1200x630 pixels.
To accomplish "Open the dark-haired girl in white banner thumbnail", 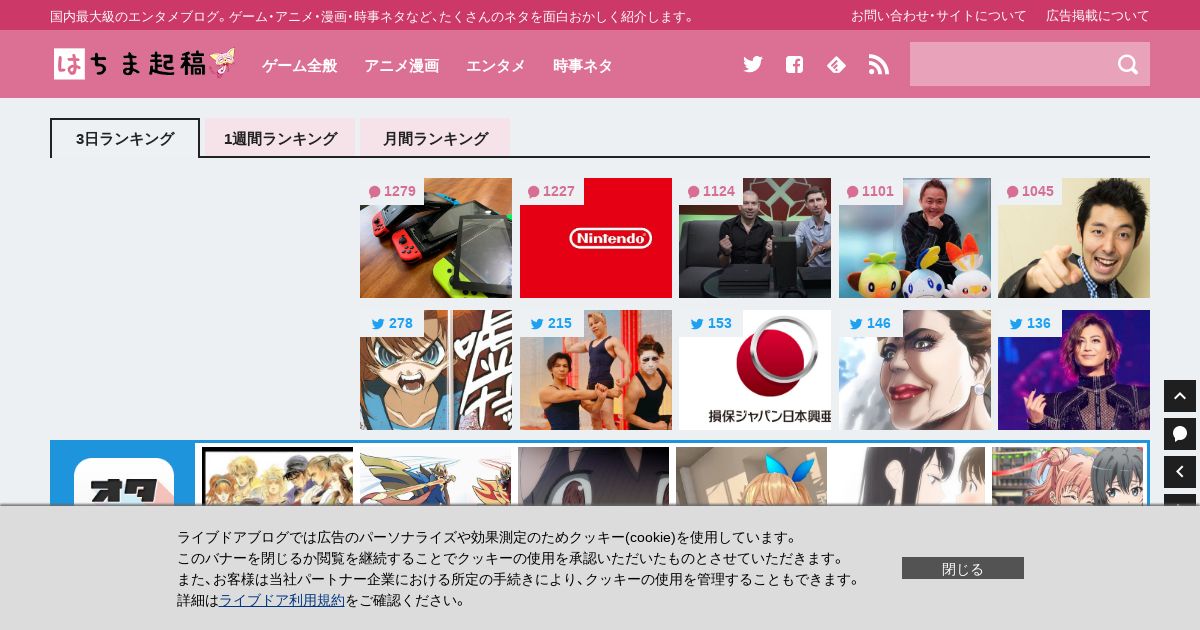I will pos(909,476).
